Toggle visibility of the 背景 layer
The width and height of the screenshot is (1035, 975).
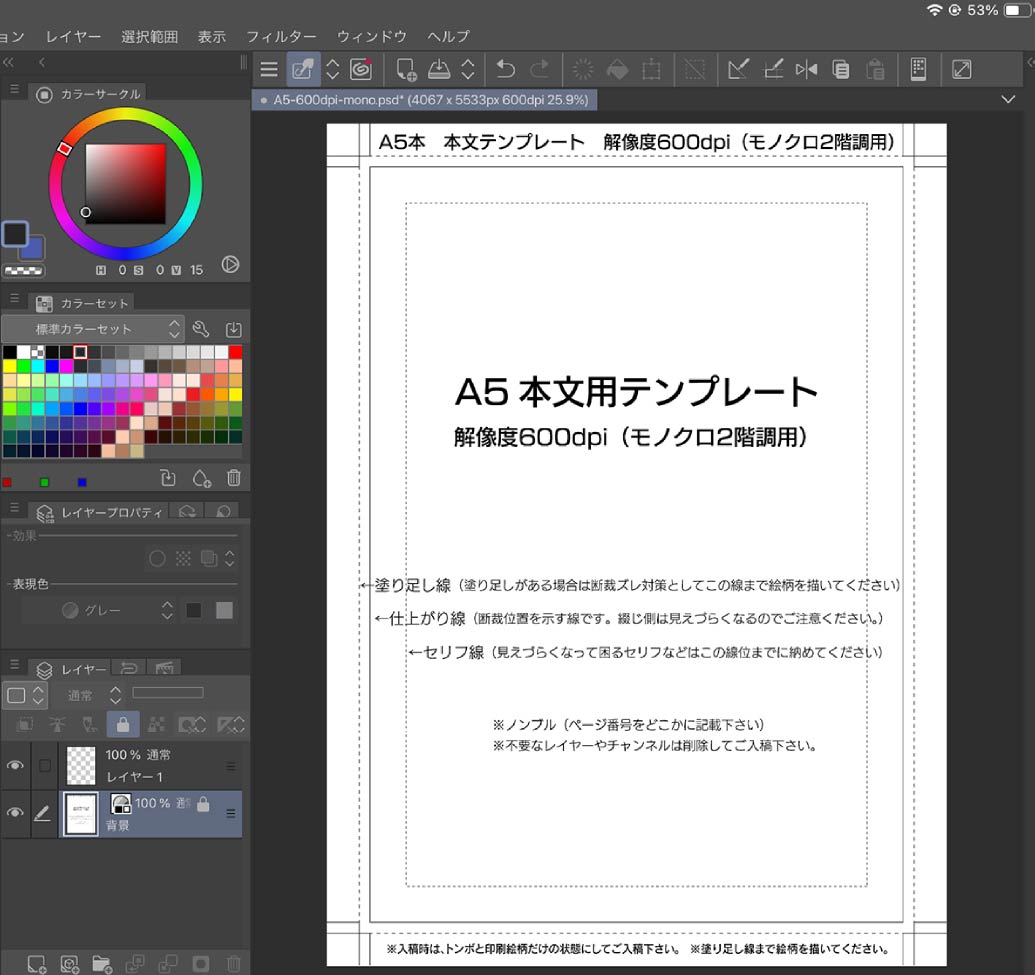point(15,814)
